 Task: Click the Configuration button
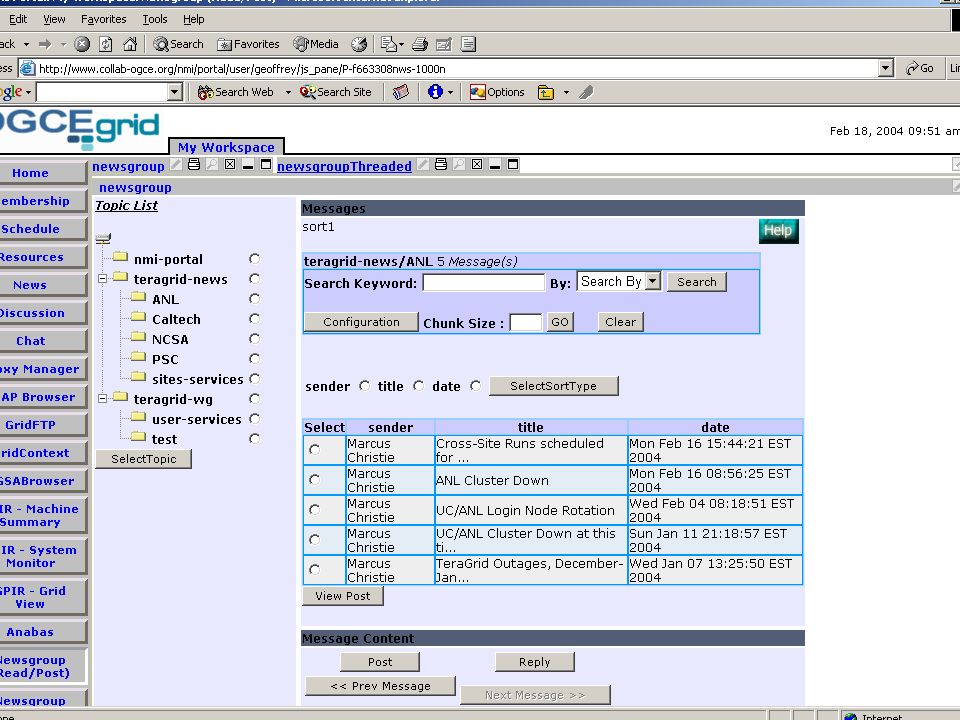(x=361, y=322)
